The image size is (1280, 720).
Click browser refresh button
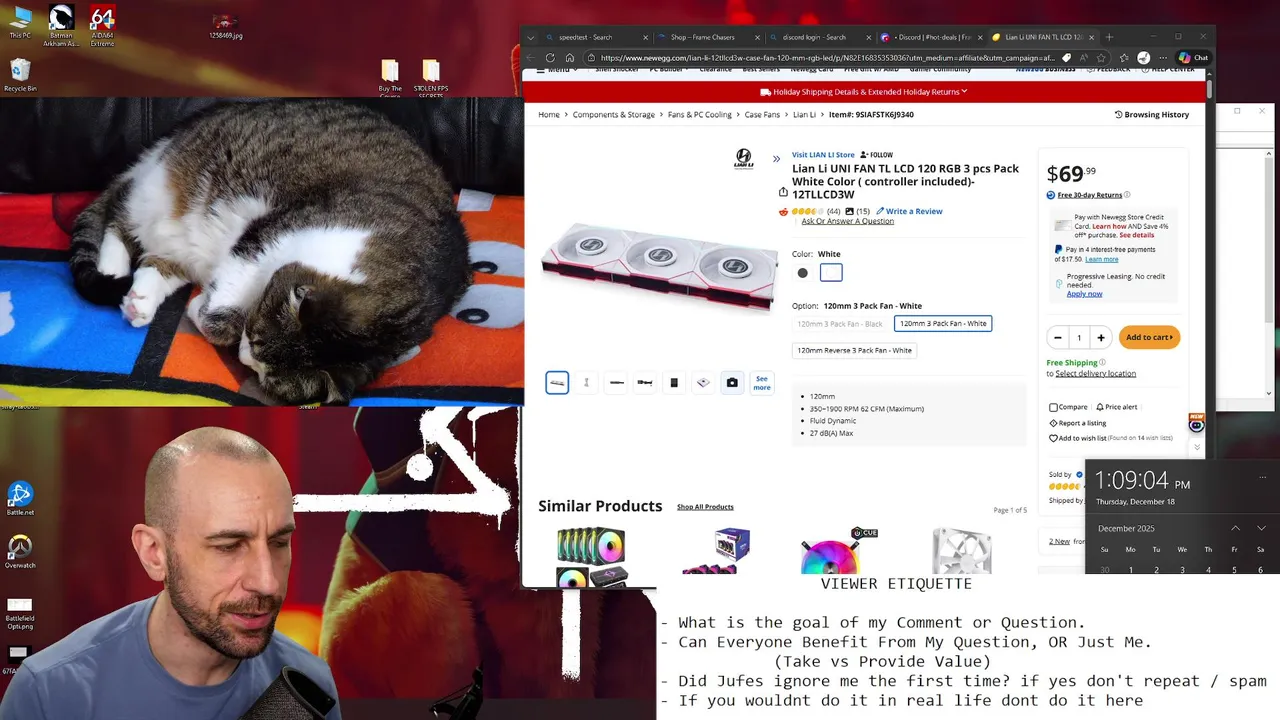click(550, 58)
